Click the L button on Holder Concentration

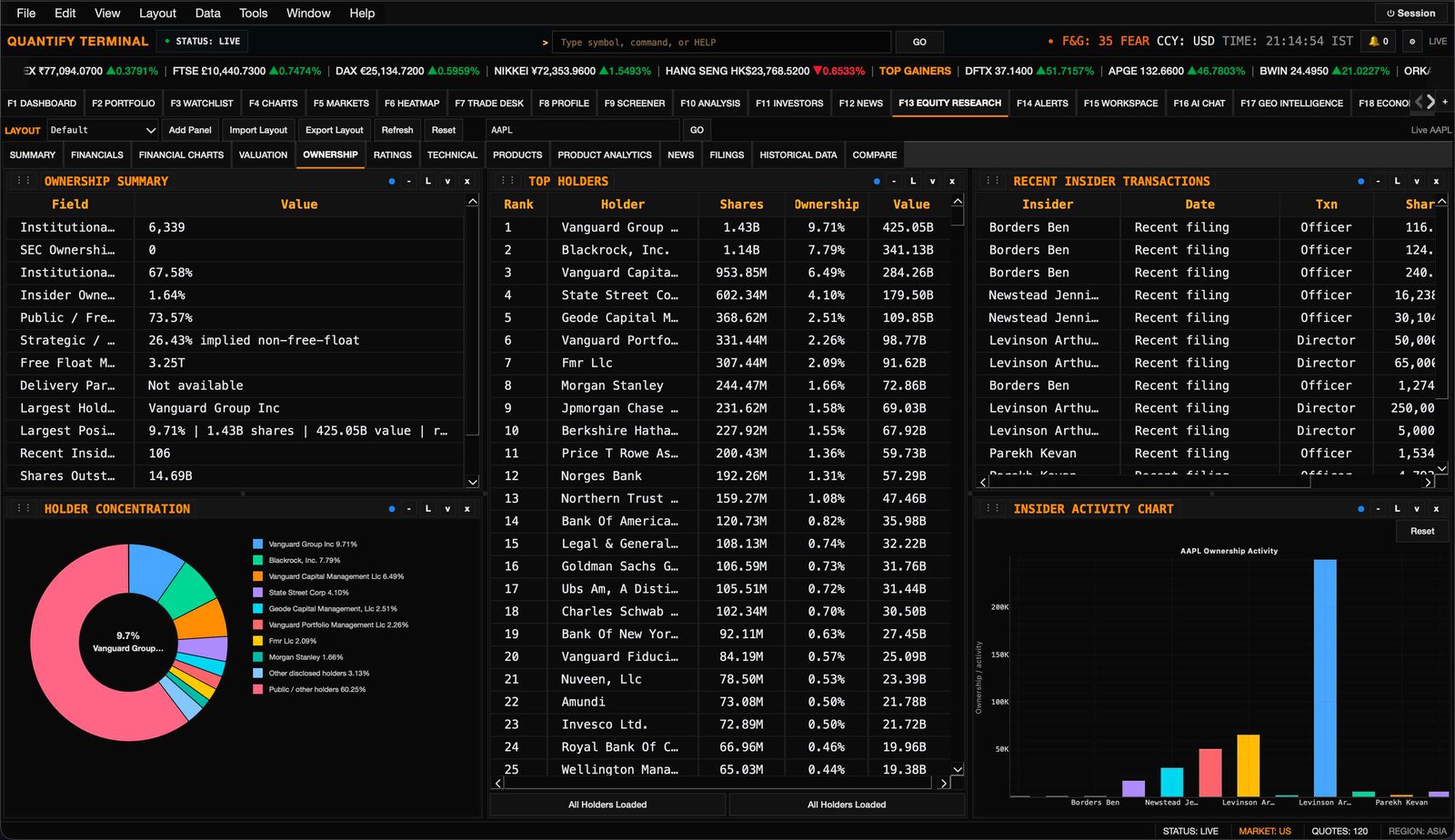pyautogui.click(x=428, y=509)
